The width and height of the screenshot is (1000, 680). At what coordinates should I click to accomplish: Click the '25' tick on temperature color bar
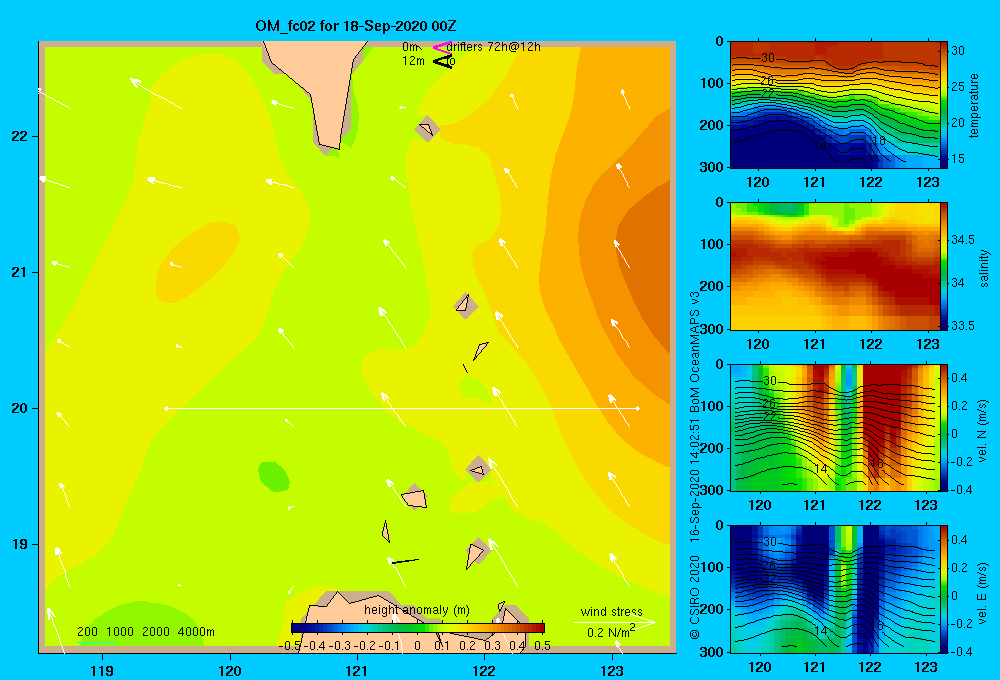click(x=958, y=87)
